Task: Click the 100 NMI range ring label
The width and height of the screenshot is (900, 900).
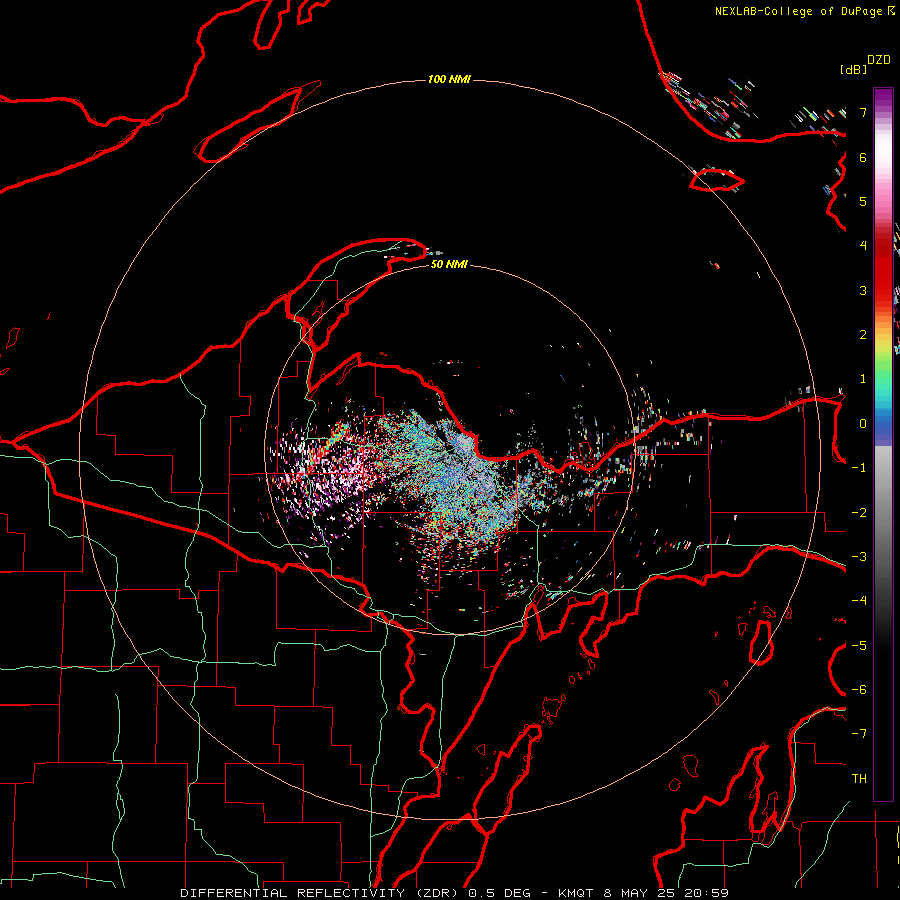Action: click(449, 79)
